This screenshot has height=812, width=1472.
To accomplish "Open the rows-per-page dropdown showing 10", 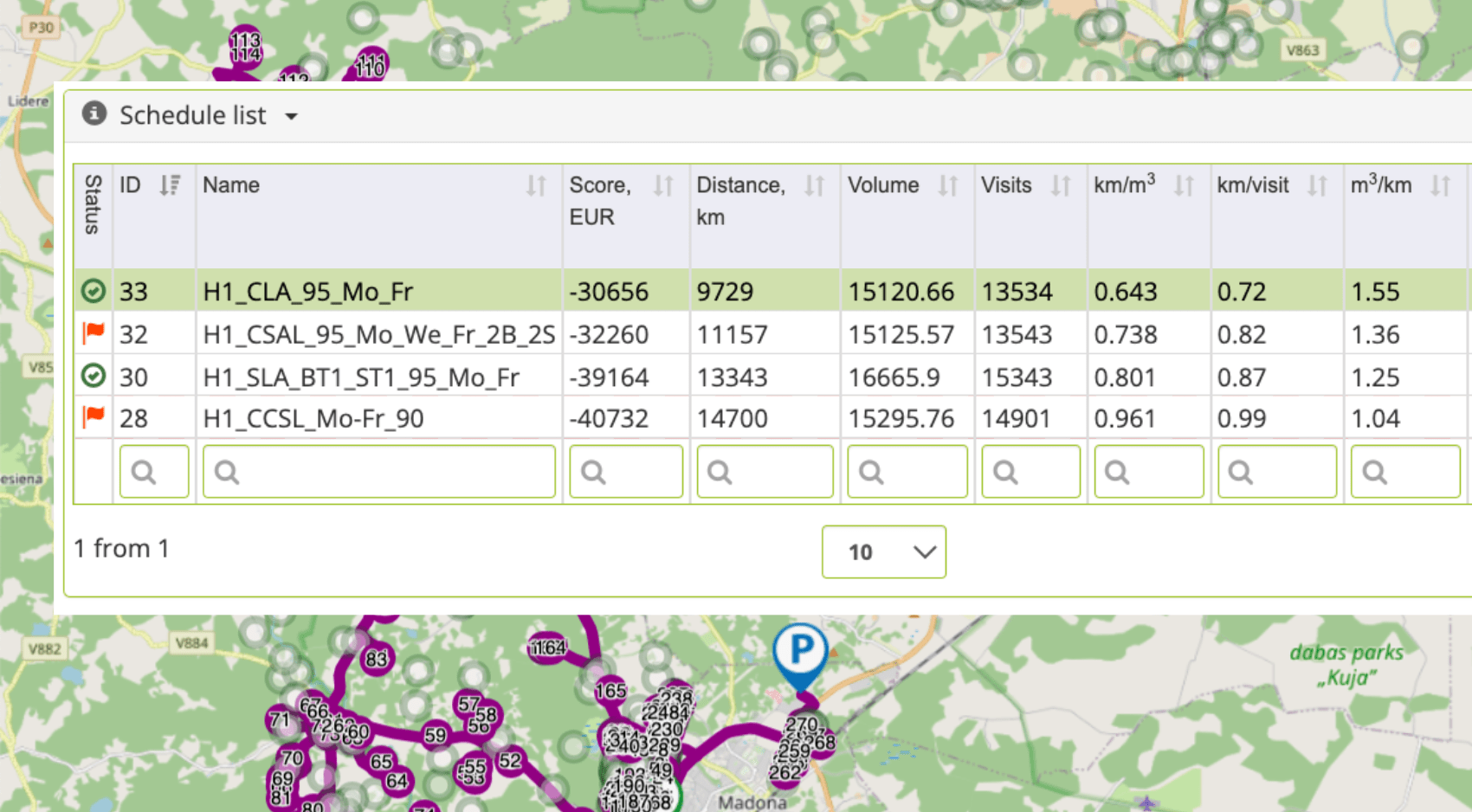I will [x=884, y=551].
